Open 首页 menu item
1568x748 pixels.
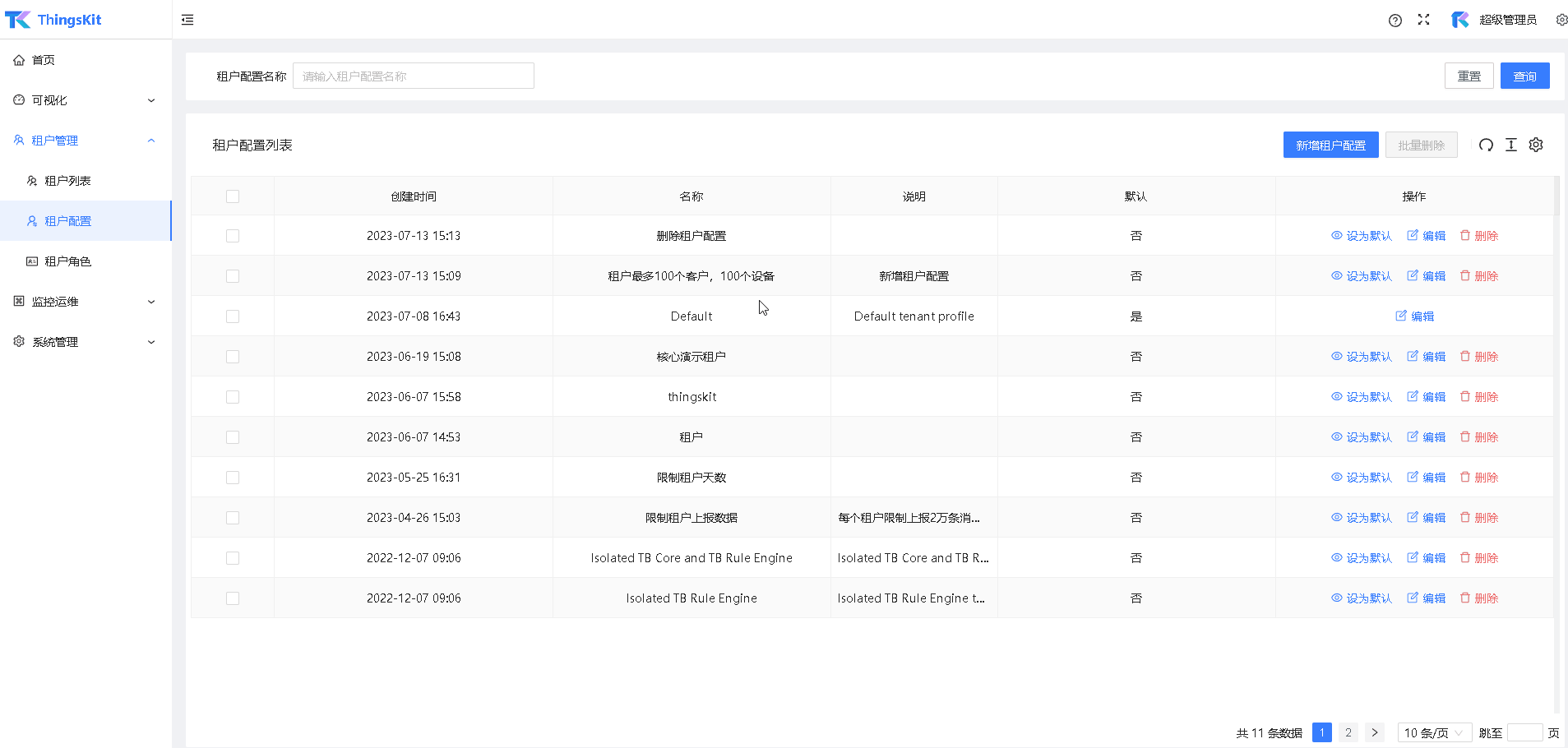pyautogui.click(x=86, y=60)
